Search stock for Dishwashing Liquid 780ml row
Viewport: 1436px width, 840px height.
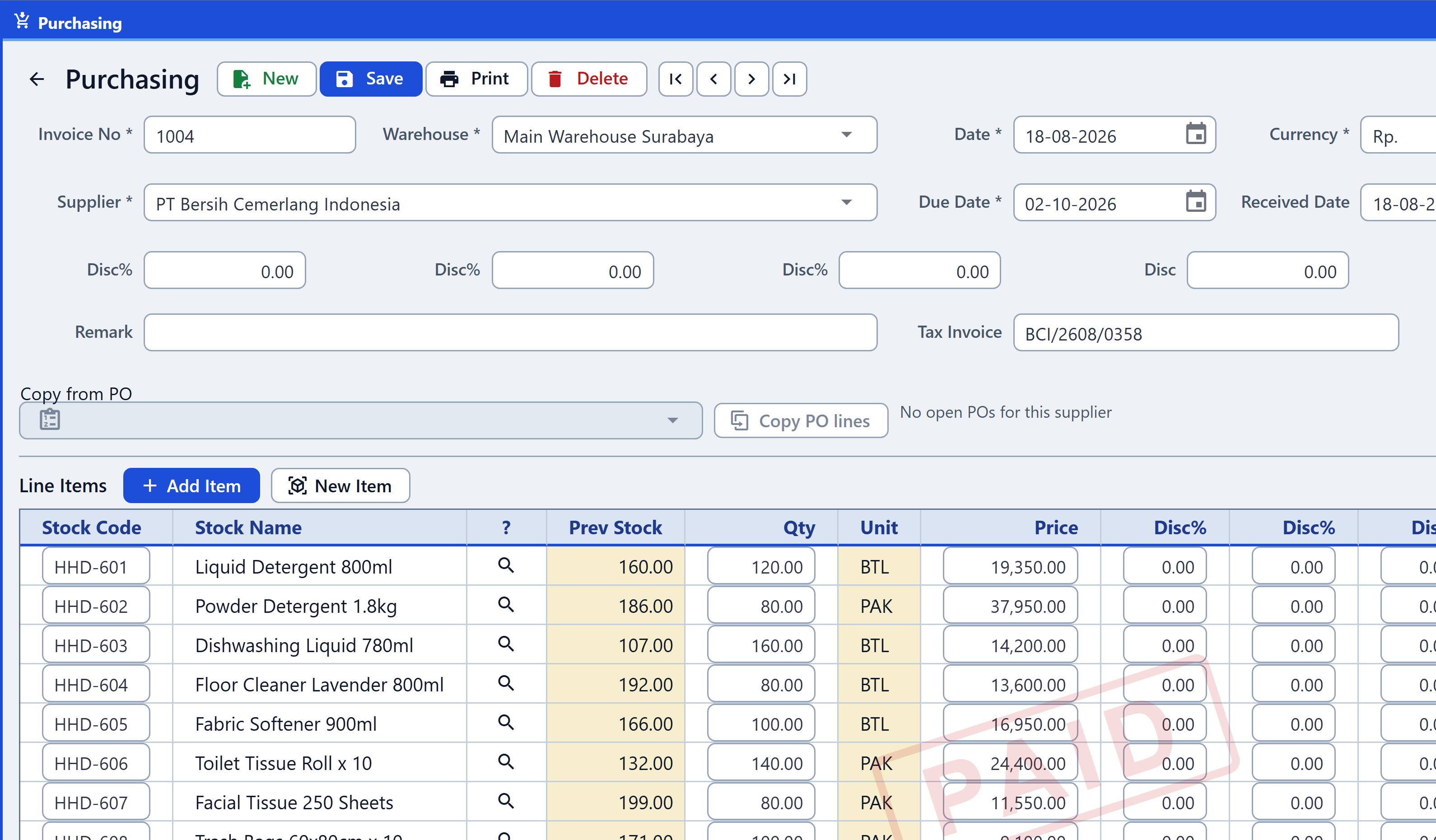coord(506,644)
